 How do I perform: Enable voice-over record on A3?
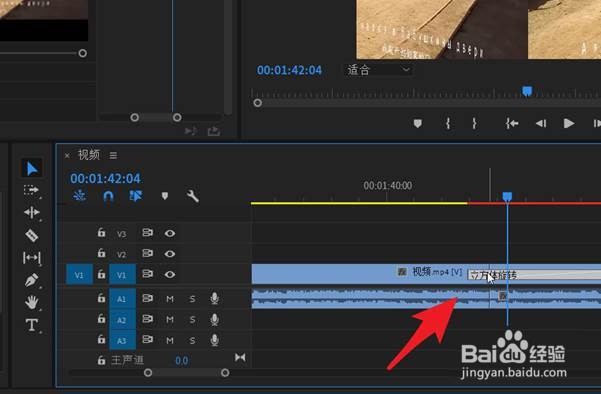click(x=215, y=340)
